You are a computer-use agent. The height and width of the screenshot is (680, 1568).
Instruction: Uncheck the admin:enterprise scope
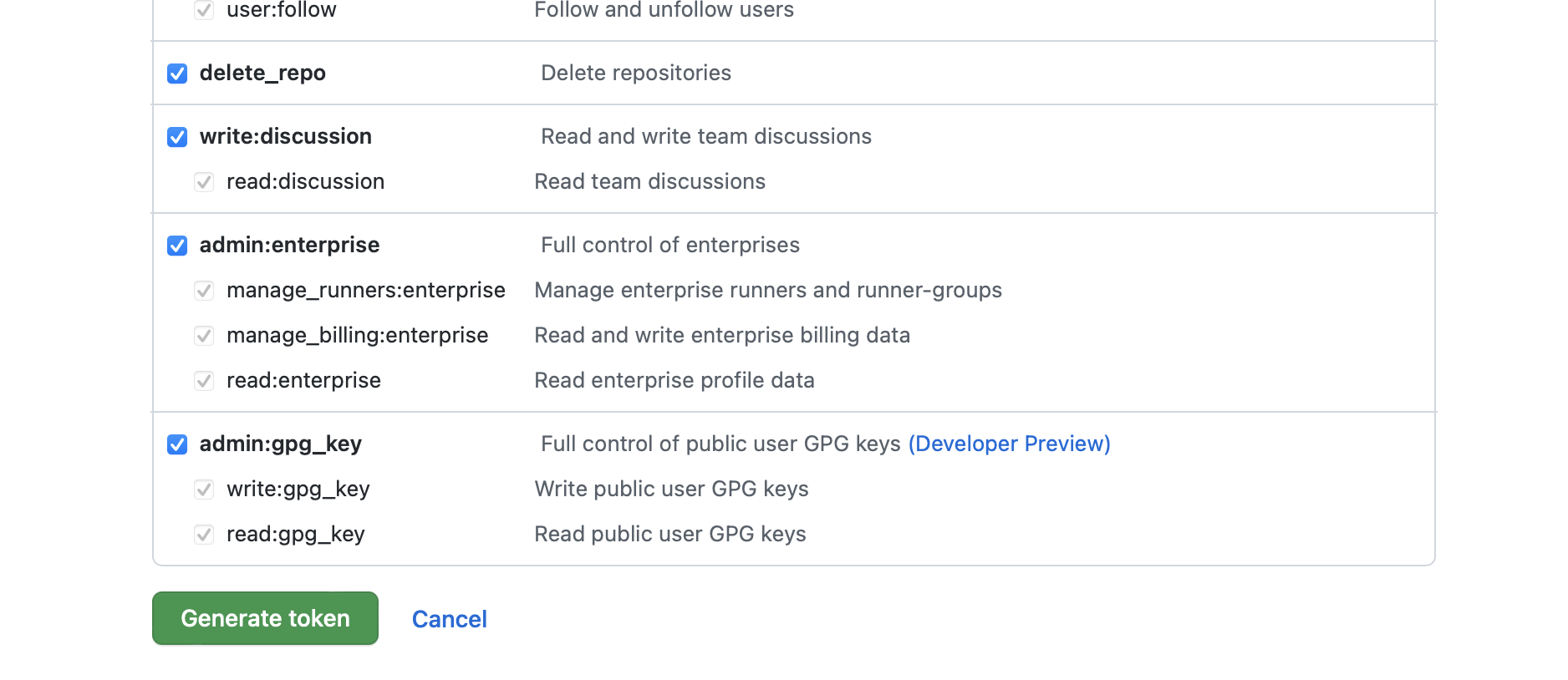click(177, 246)
